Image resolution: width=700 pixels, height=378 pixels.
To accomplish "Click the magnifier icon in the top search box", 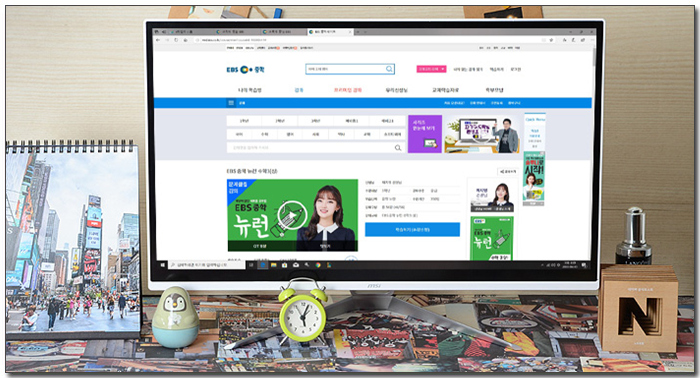I will pos(389,69).
